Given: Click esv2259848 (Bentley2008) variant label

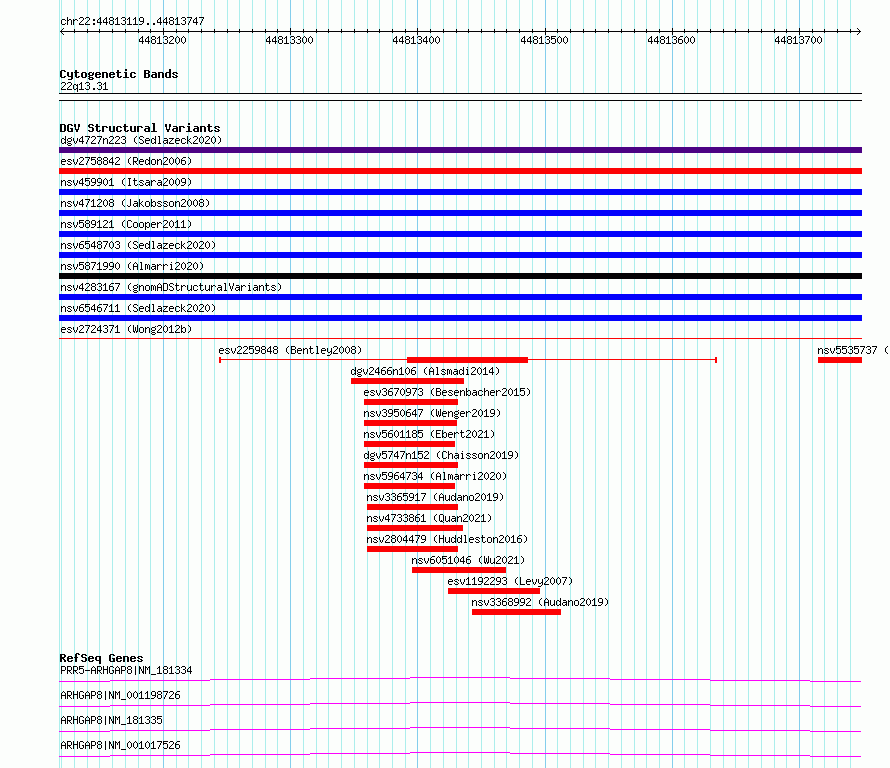Looking at the screenshot, I should click(x=290, y=350).
